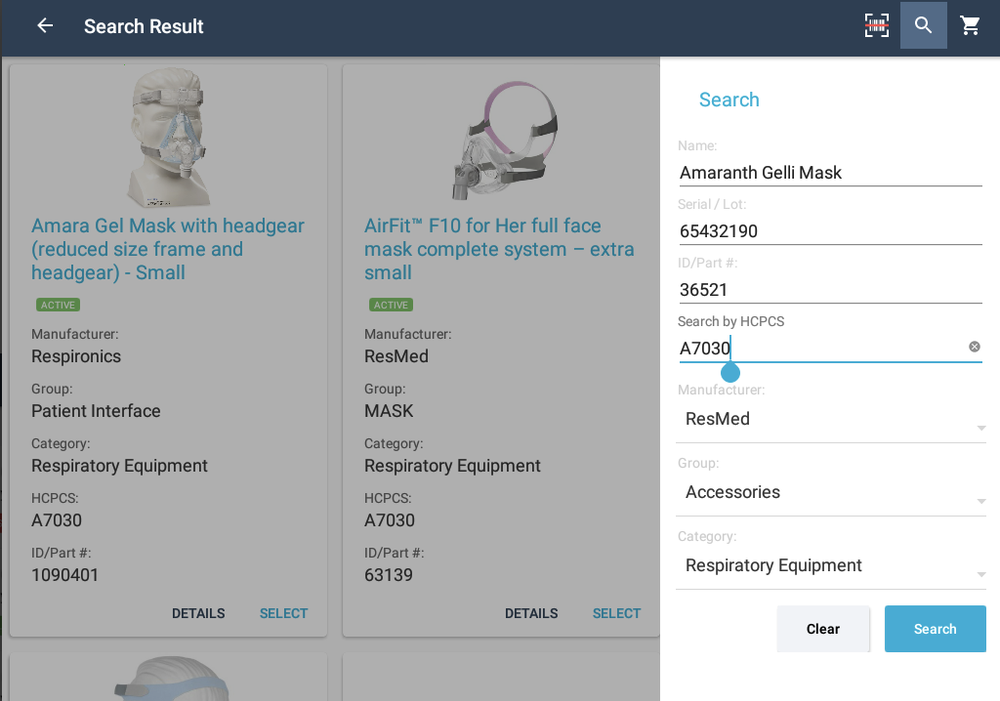The height and width of the screenshot is (701, 1000).
Task: Click the ACTIVE badge on Amara Gel Mask
Action: [x=57, y=304]
